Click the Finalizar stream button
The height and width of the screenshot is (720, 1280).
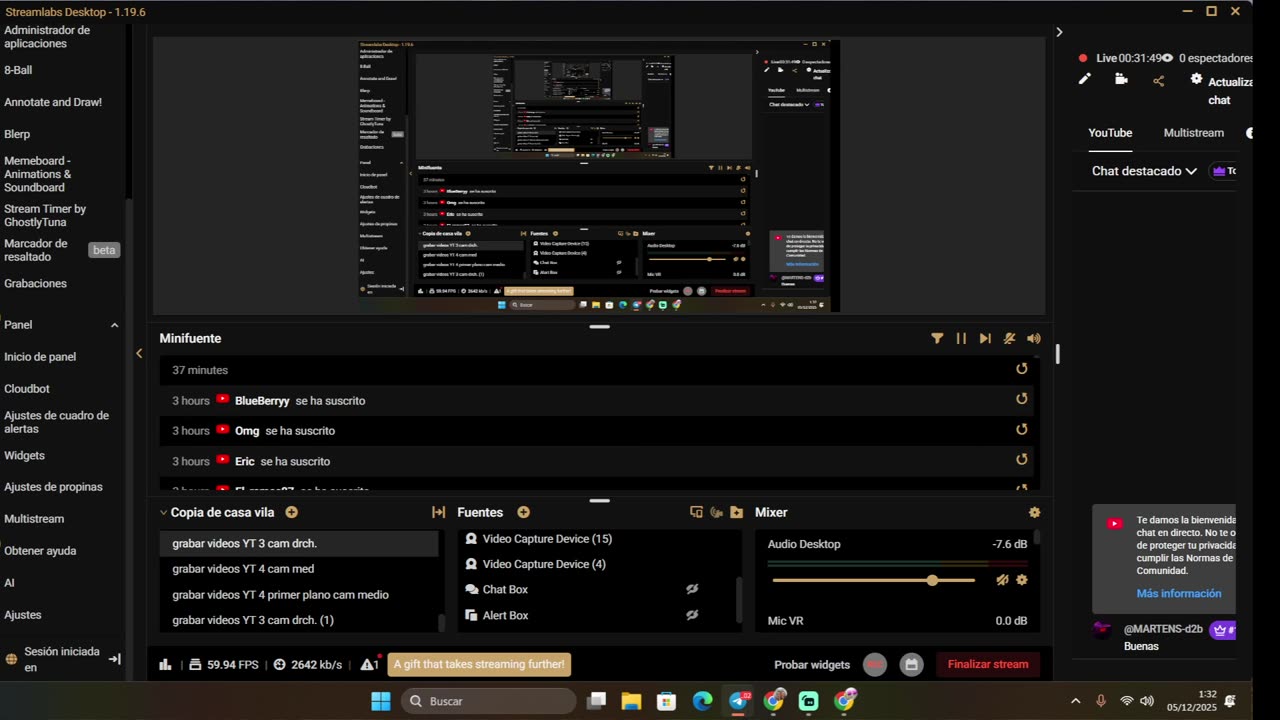[x=988, y=664]
